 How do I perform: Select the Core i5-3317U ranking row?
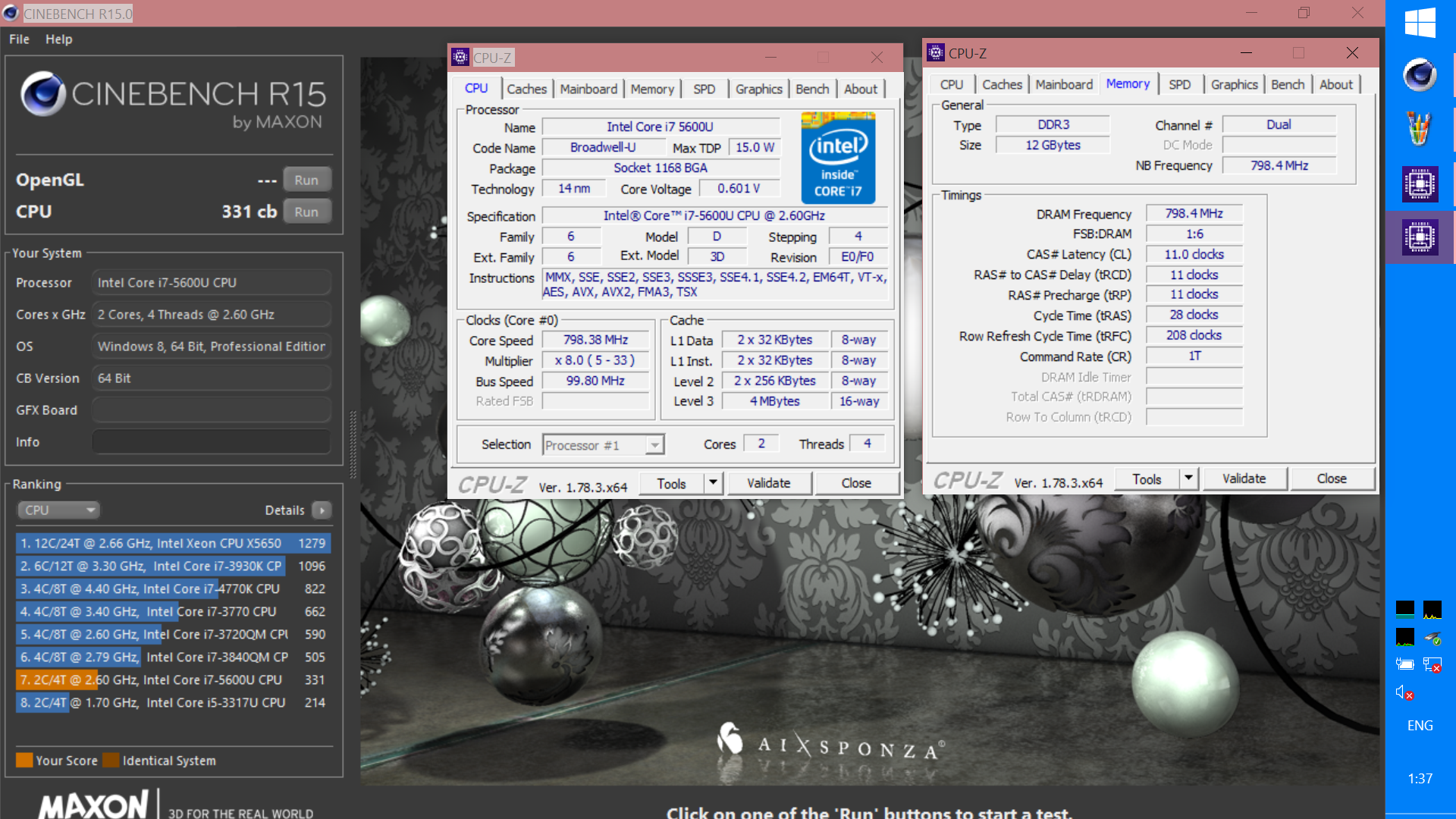click(173, 703)
